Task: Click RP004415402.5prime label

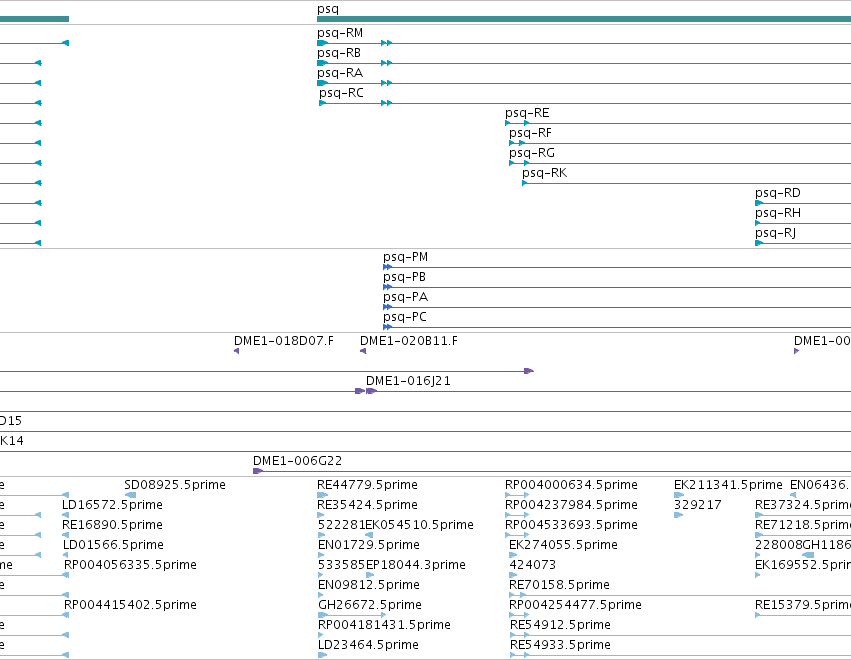Action: click(x=130, y=605)
